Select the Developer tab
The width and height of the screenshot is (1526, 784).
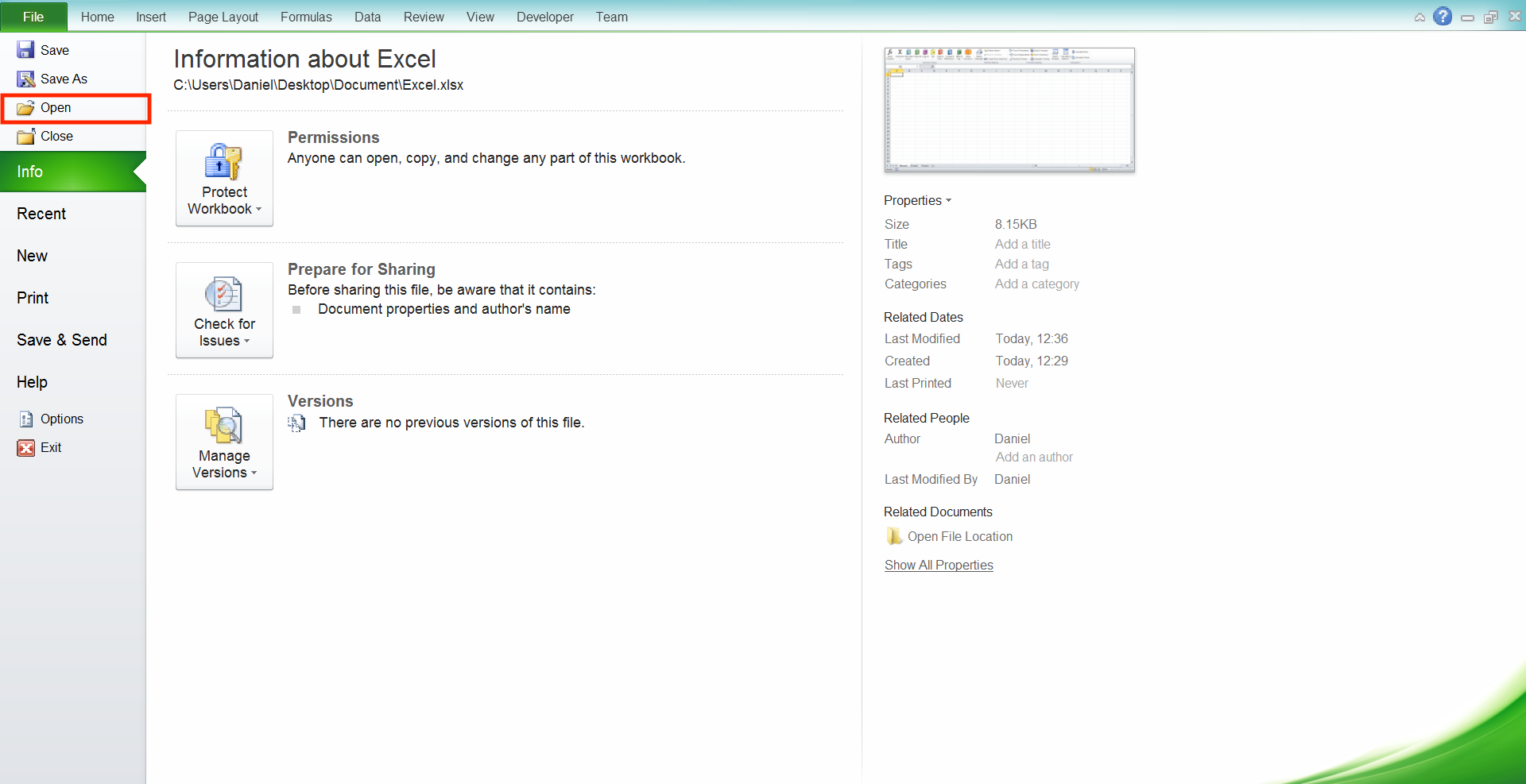[544, 17]
